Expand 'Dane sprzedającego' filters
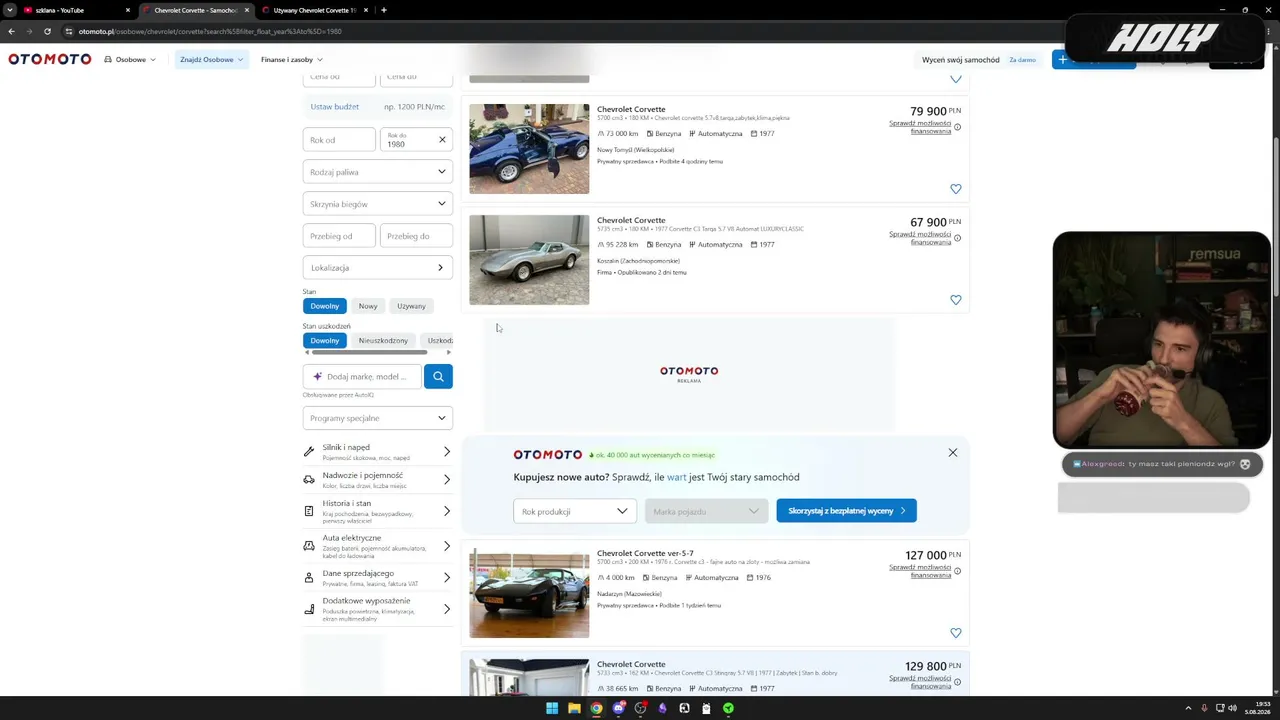 click(378, 578)
